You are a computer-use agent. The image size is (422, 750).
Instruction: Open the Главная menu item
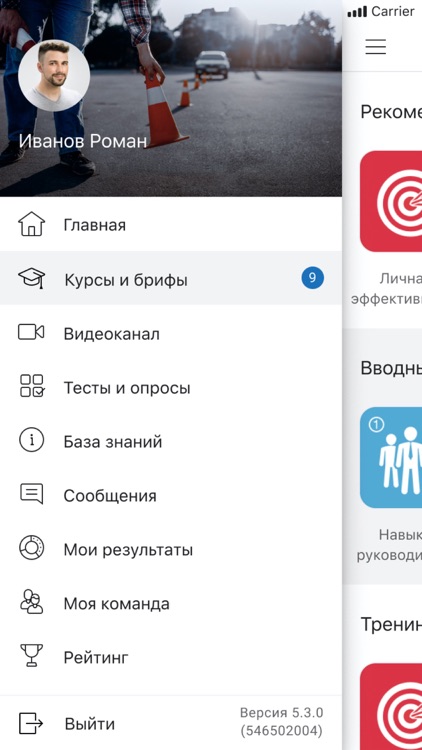tap(171, 224)
